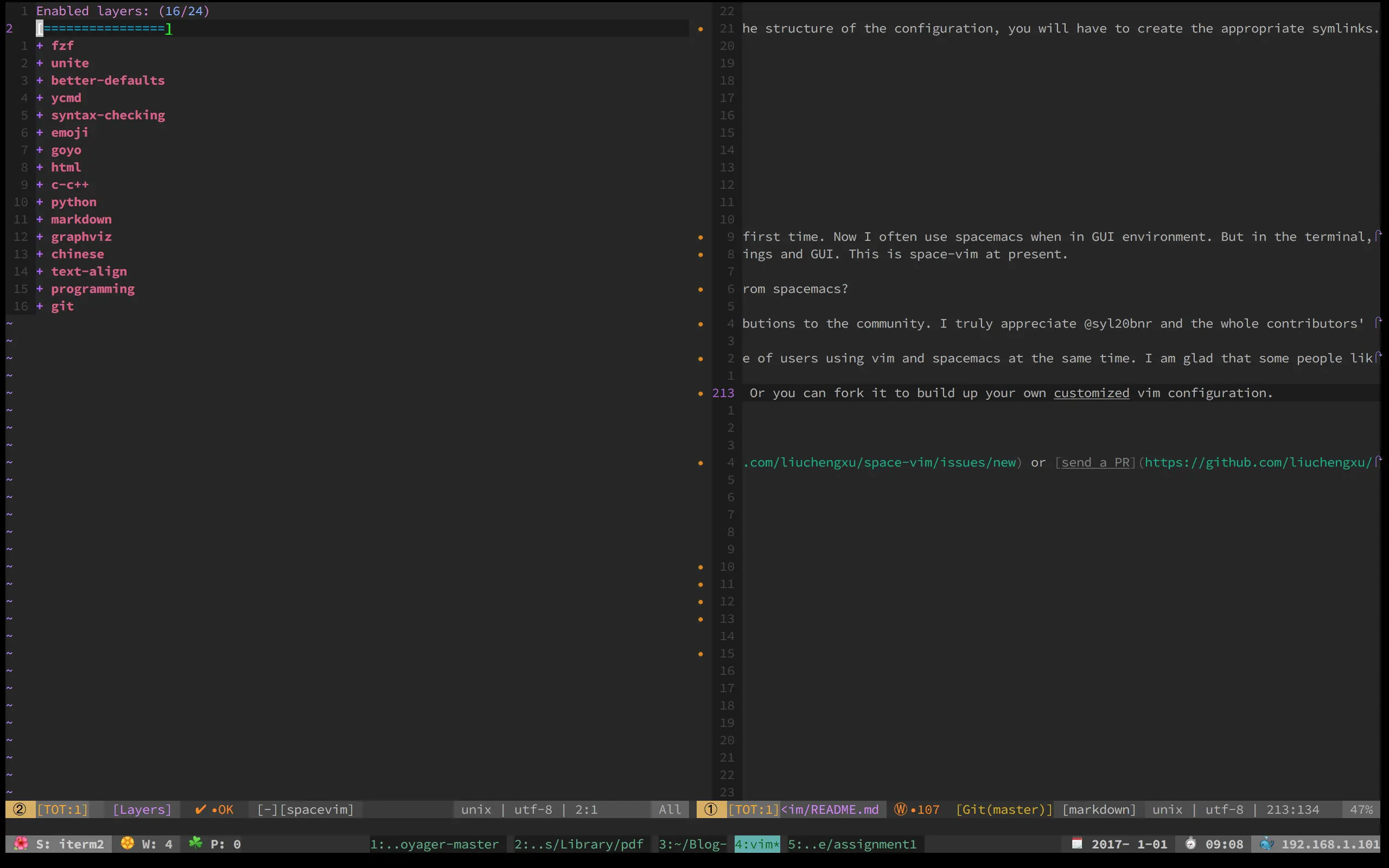The width and height of the screenshot is (1389, 868).
Task: Open the 'send a PR' markdown link
Action: click(1095, 463)
